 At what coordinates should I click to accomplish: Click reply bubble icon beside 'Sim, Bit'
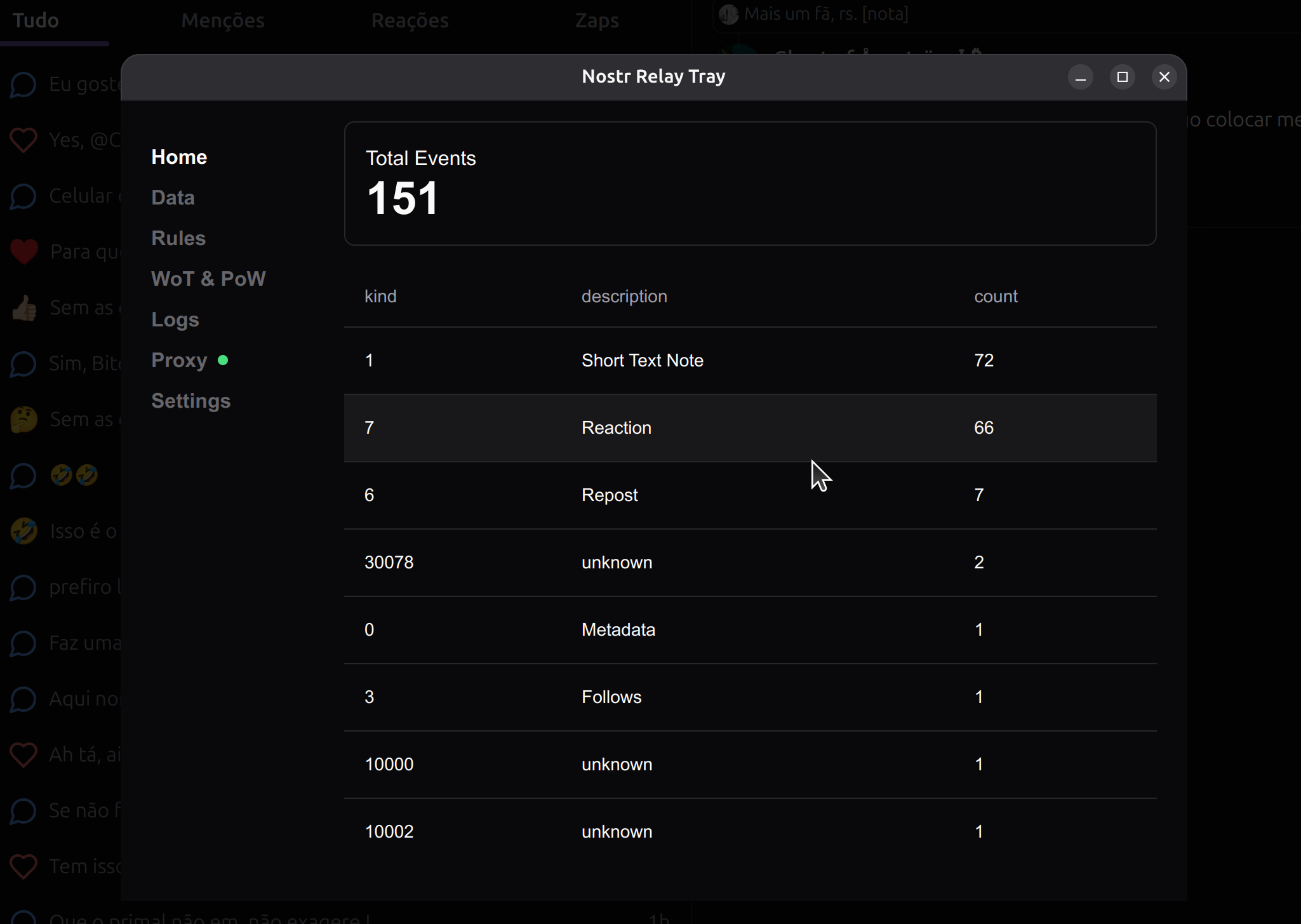click(x=23, y=364)
